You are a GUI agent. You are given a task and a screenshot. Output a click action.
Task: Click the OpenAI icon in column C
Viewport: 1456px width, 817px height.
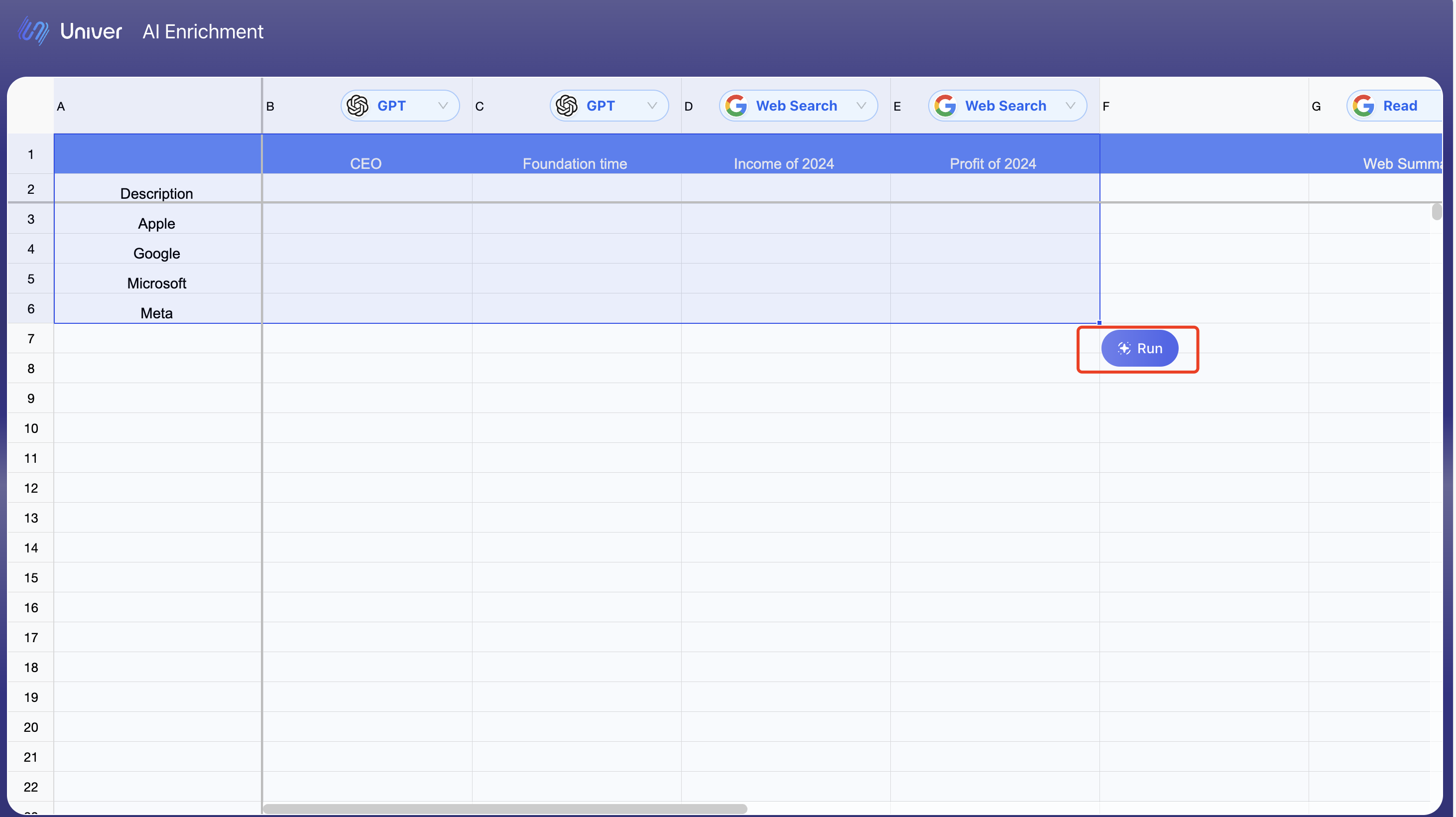(x=567, y=106)
